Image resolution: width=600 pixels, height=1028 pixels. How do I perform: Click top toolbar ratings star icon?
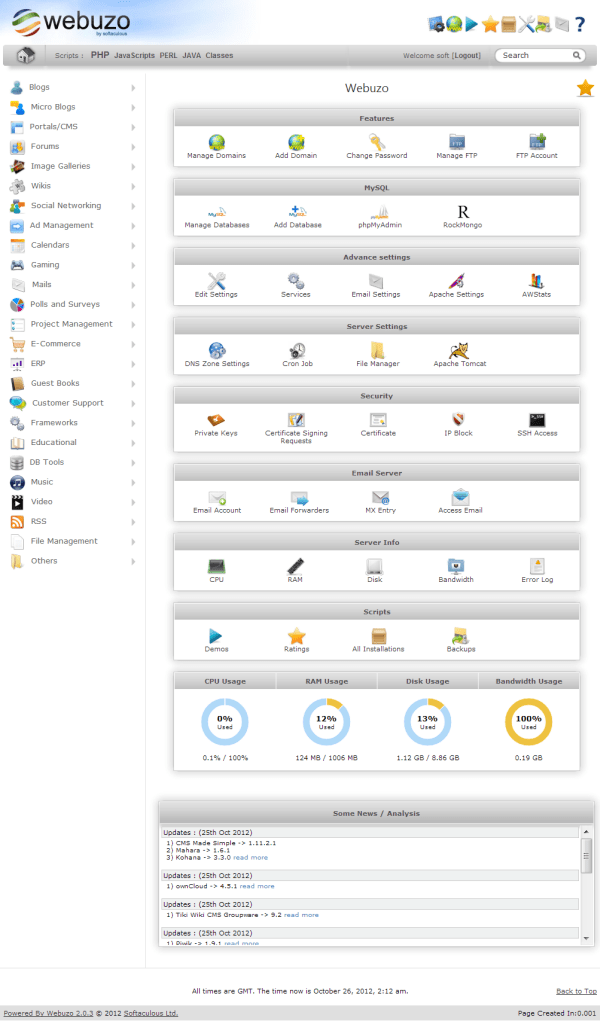coord(490,24)
